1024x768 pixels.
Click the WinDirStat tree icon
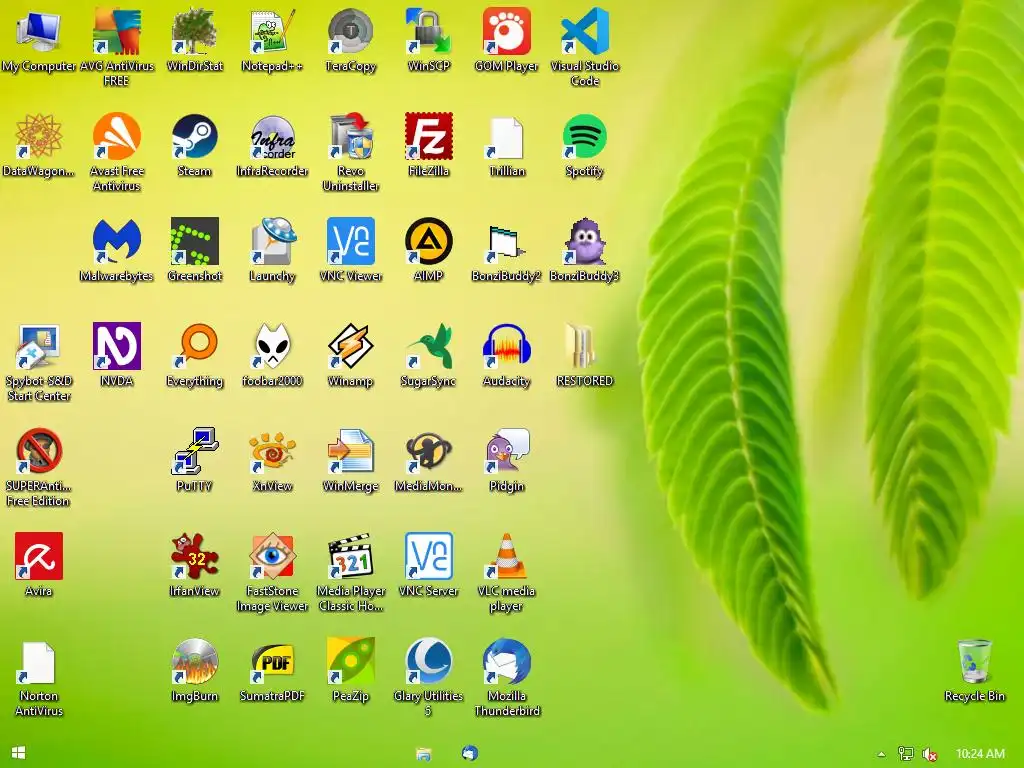click(195, 31)
